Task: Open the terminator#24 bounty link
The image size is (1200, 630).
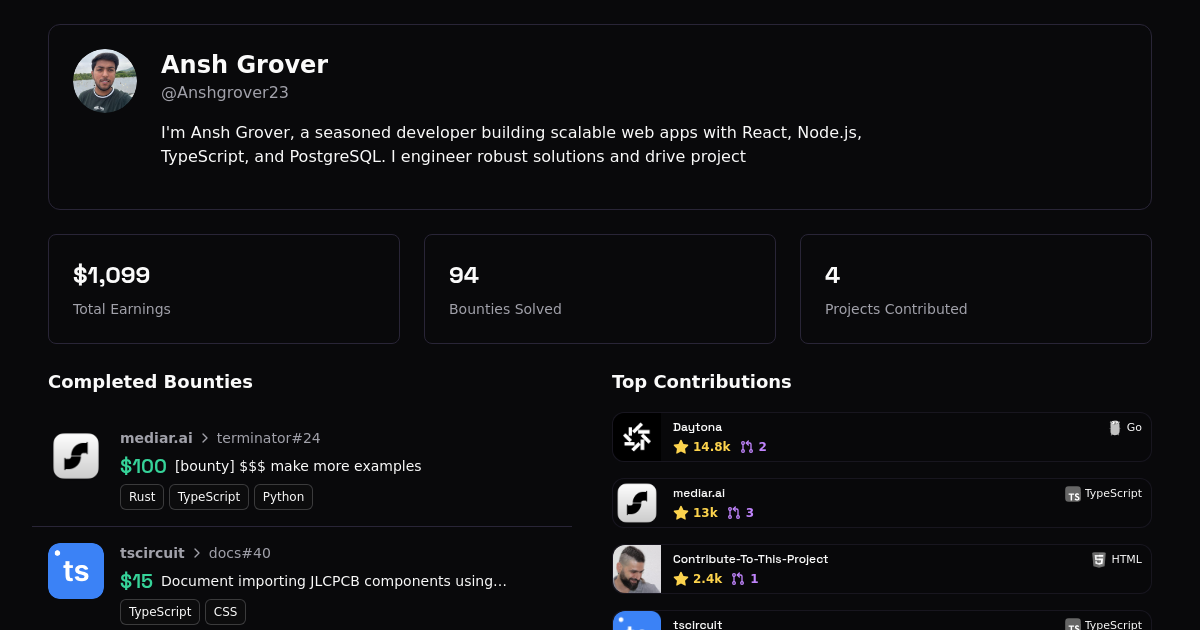Action: [268, 438]
